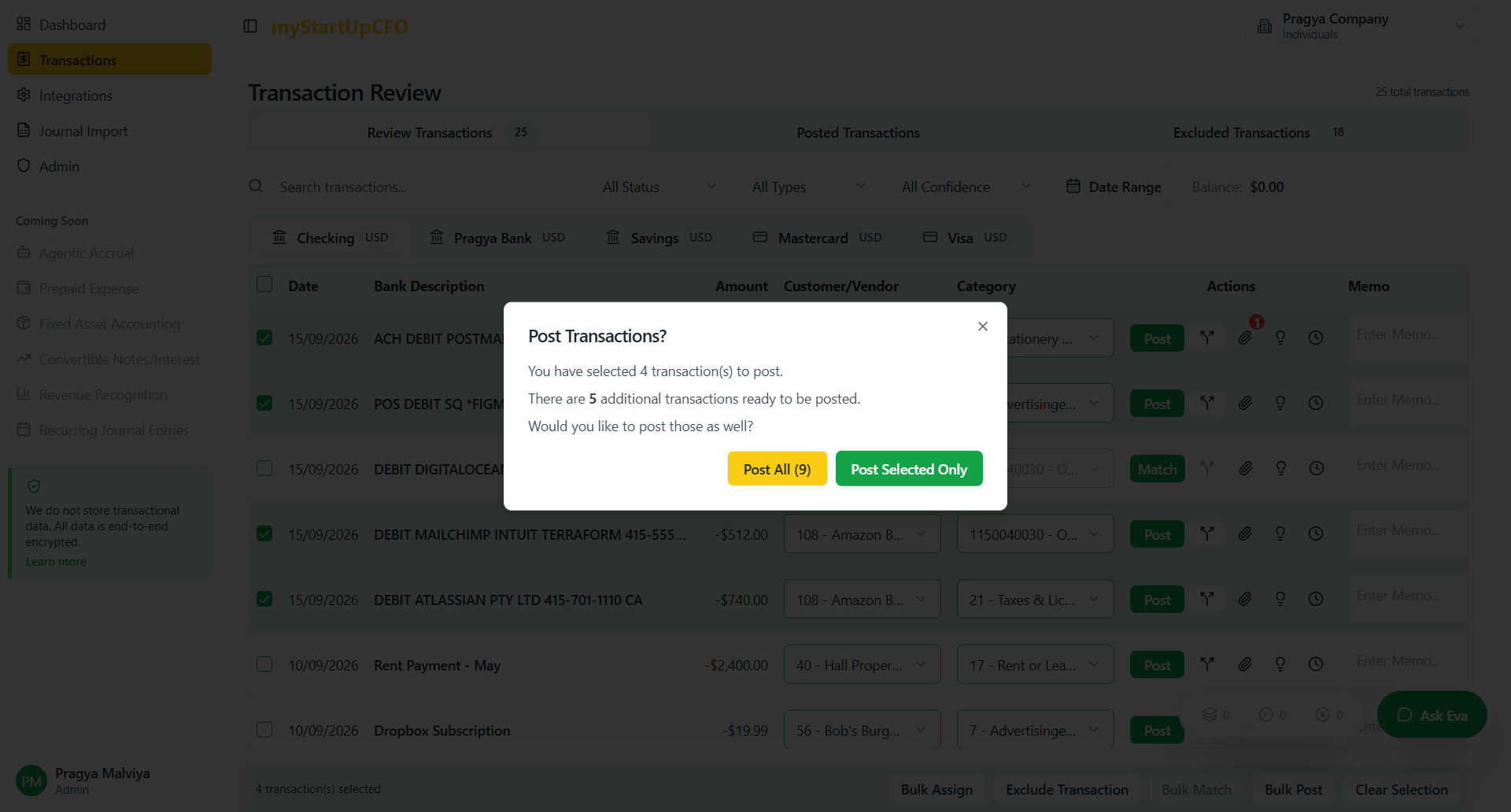This screenshot has height=812, width=1511.
Task: Select Journal Import from the sidebar
Action: (83, 131)
